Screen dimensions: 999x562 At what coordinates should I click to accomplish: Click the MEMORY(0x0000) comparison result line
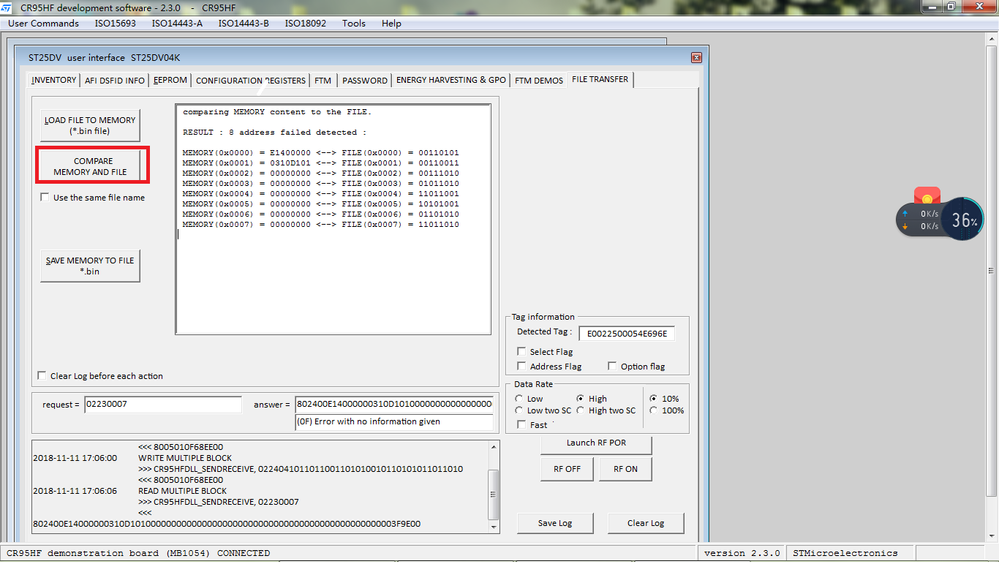coord(320,153)
